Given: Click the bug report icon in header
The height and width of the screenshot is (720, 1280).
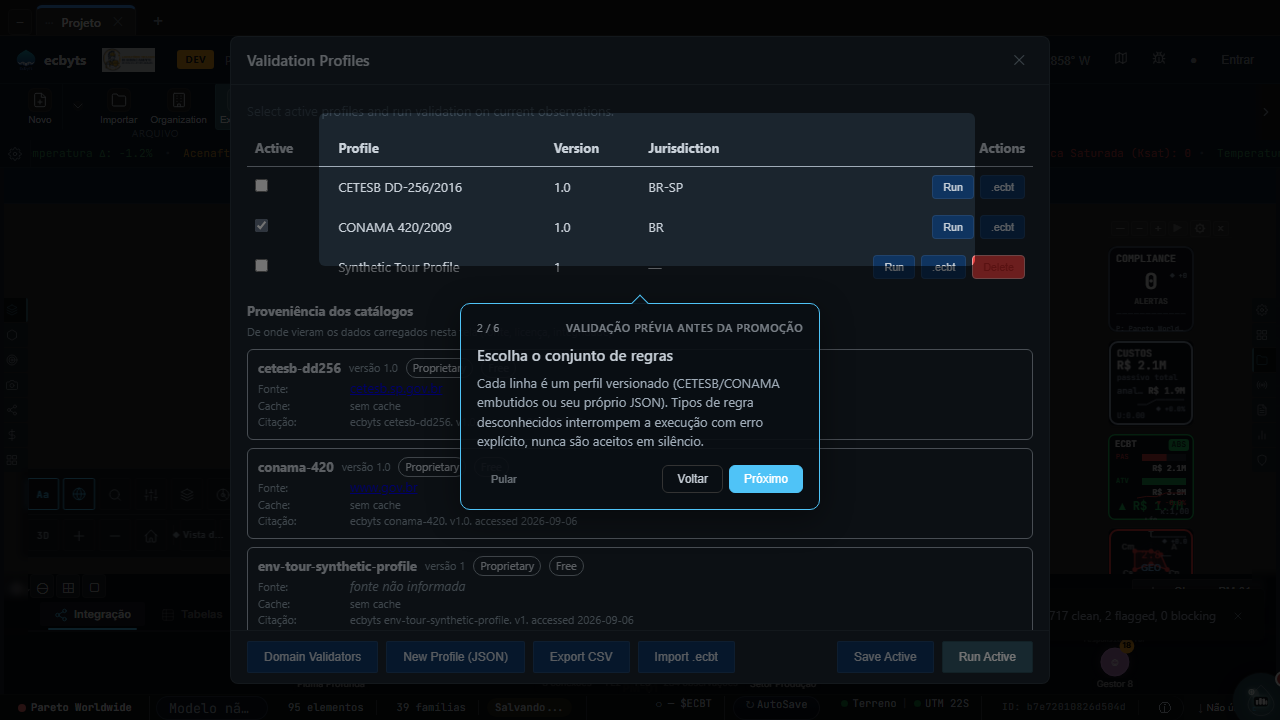Looking at the screenshot, I should pos(1158,59).
